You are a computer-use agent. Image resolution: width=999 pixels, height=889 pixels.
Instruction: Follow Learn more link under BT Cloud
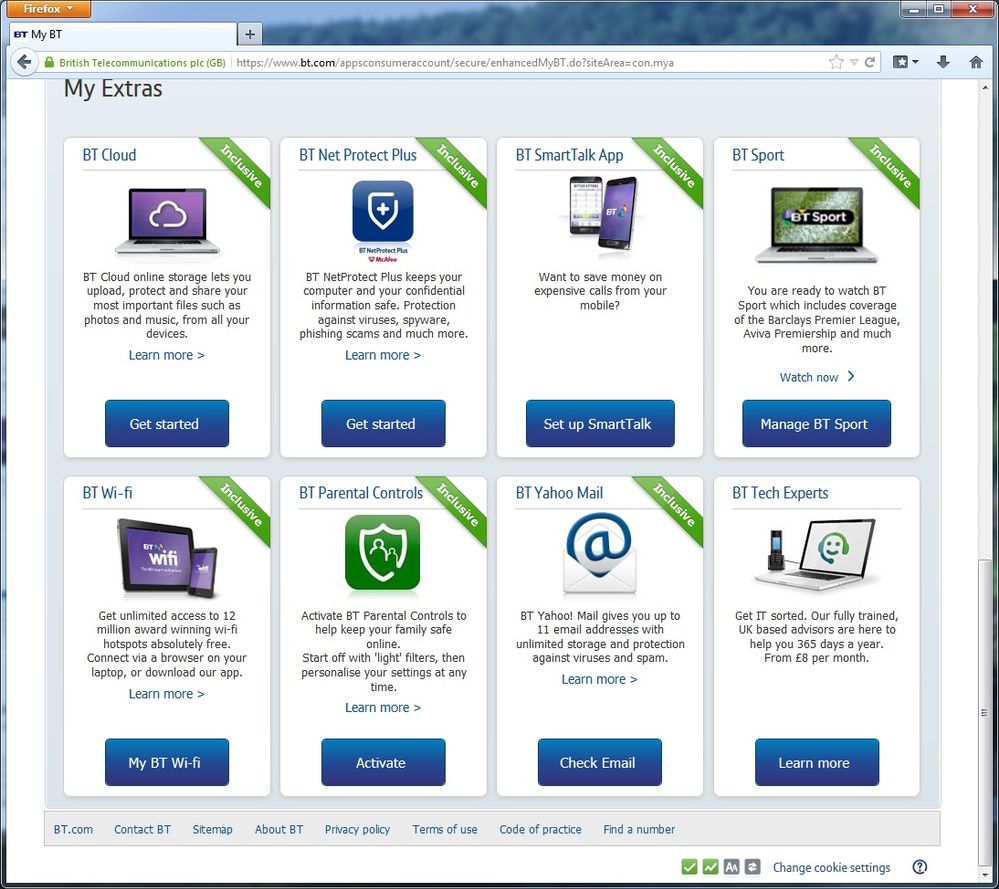[x=166, y=355]
